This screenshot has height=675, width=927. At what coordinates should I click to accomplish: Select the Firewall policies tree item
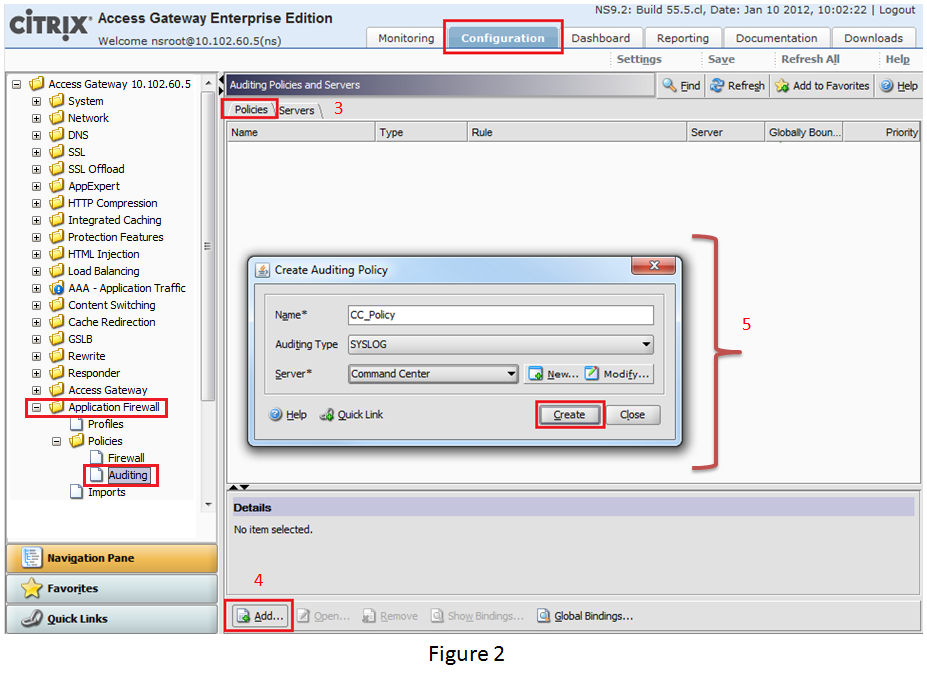(x=126, y=458)
